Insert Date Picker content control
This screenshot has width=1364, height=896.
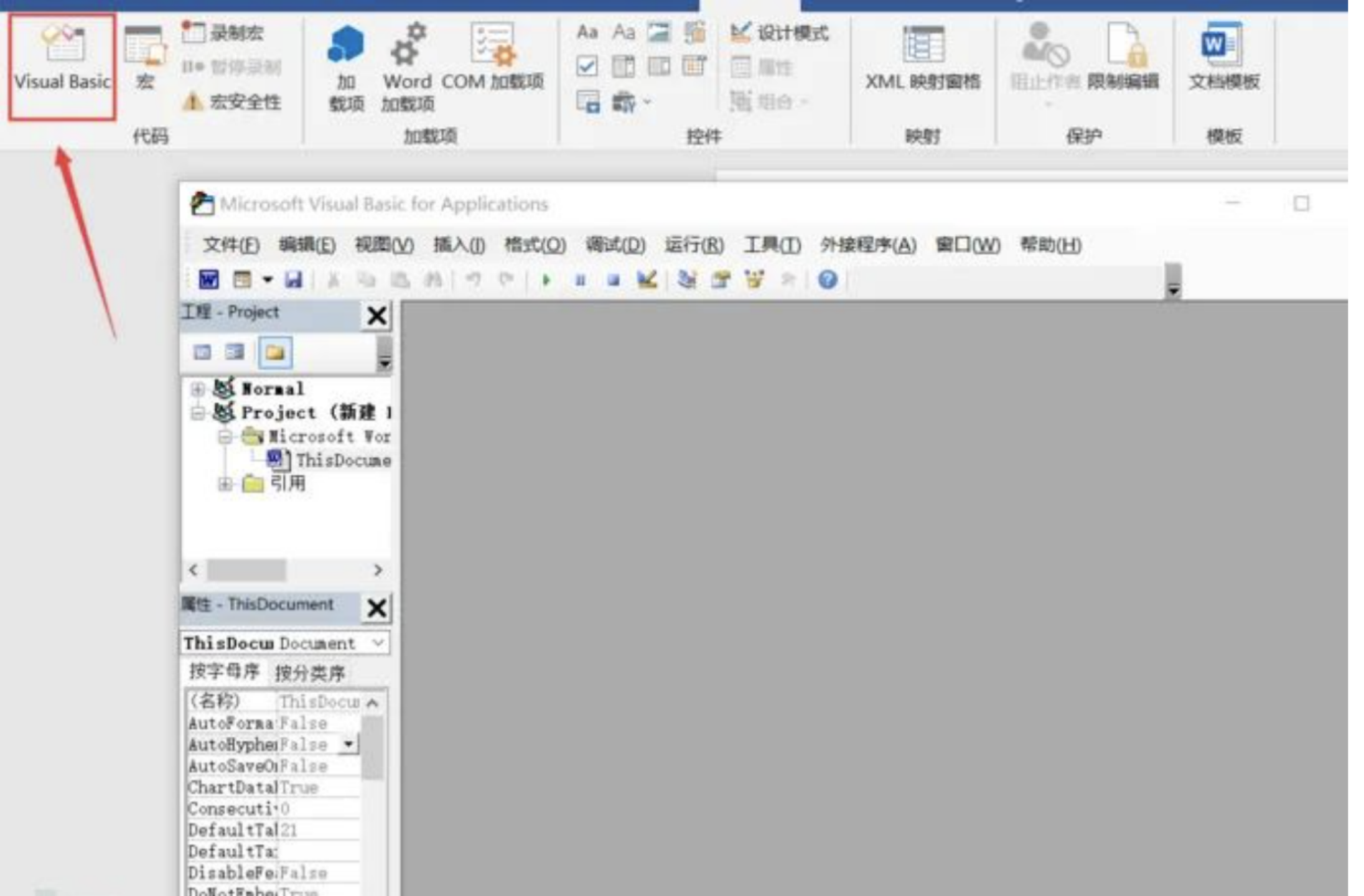(x=695, y=66)
